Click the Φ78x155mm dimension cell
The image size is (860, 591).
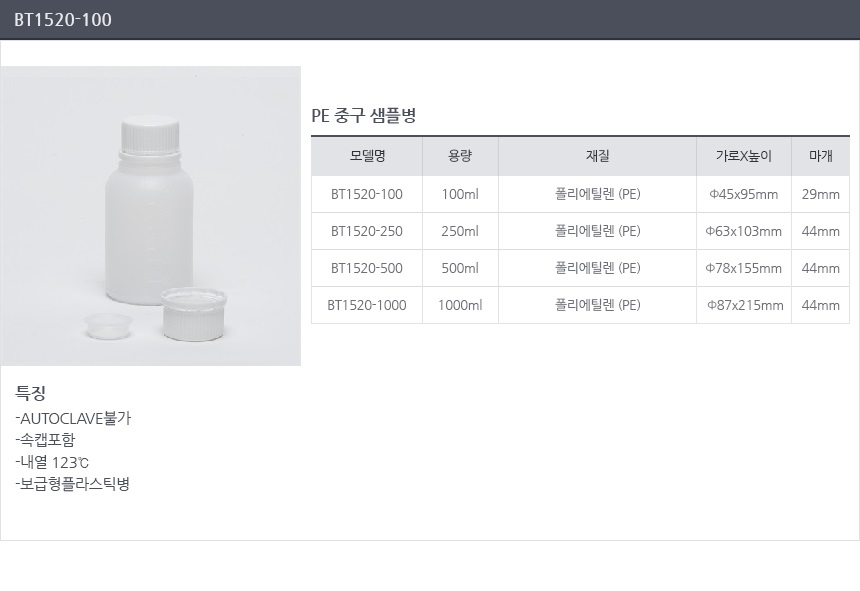[743, 268]
